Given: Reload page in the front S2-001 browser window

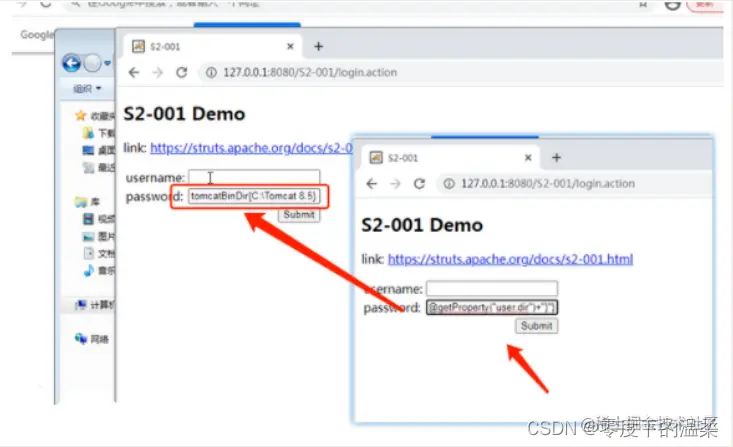Looking at the screenshot, I should 419,184.
